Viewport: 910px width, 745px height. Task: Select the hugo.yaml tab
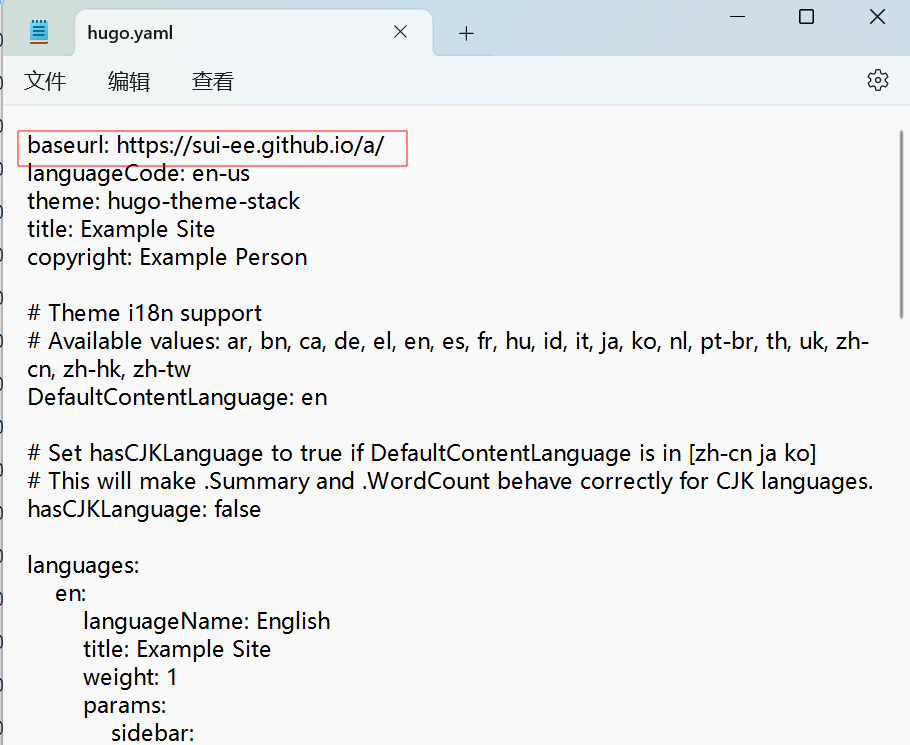coord(254,32)
